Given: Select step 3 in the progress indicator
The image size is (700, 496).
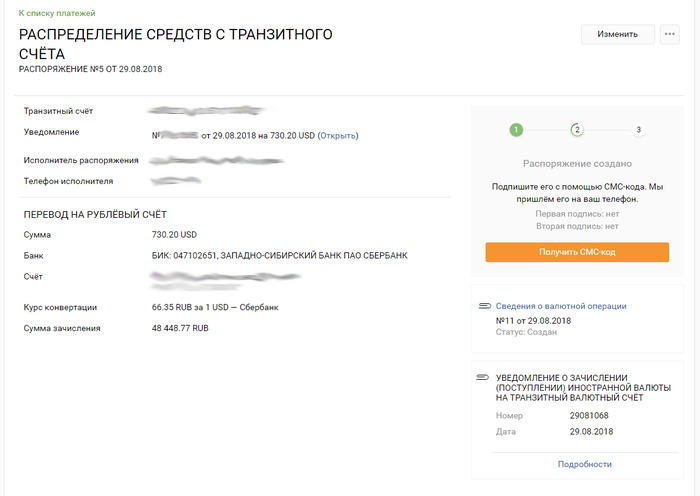Looking at the screenshot, I should click(638, 130).
